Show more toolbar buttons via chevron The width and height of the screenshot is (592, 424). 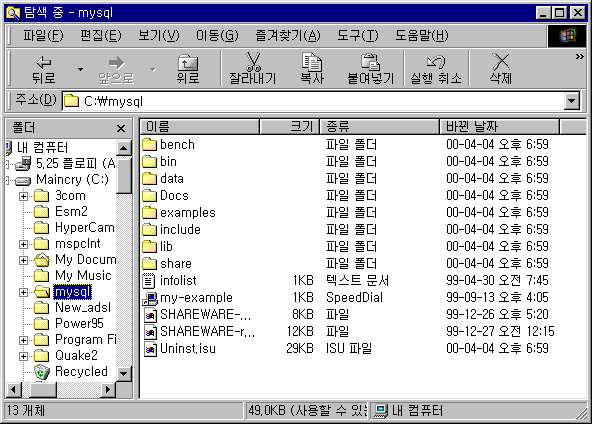pos(580,57)
